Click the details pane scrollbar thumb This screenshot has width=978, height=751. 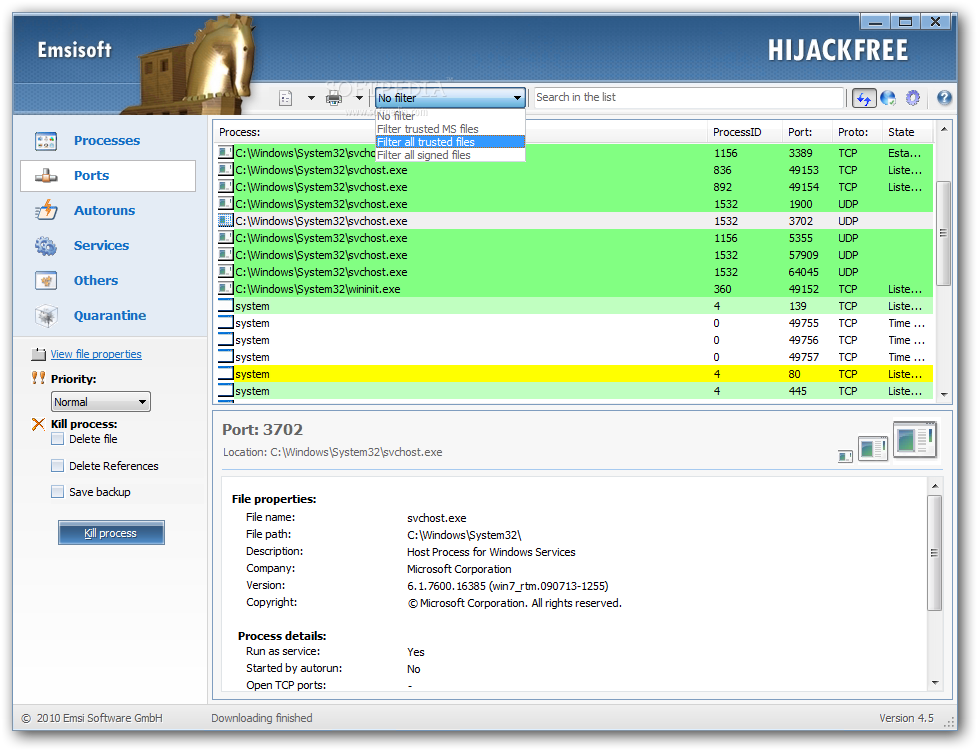click(934, 553)
